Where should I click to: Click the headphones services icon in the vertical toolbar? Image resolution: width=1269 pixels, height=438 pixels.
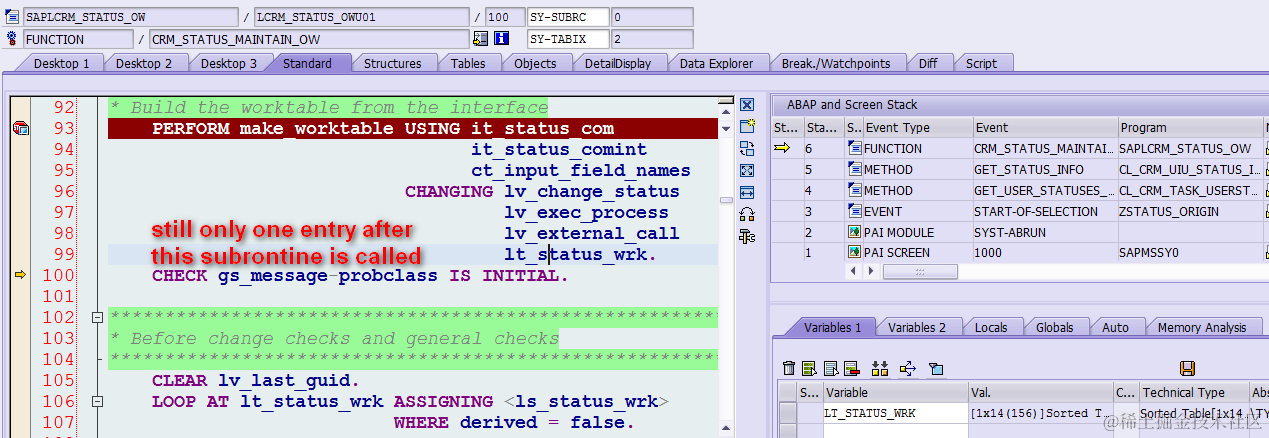click(746, 214)
